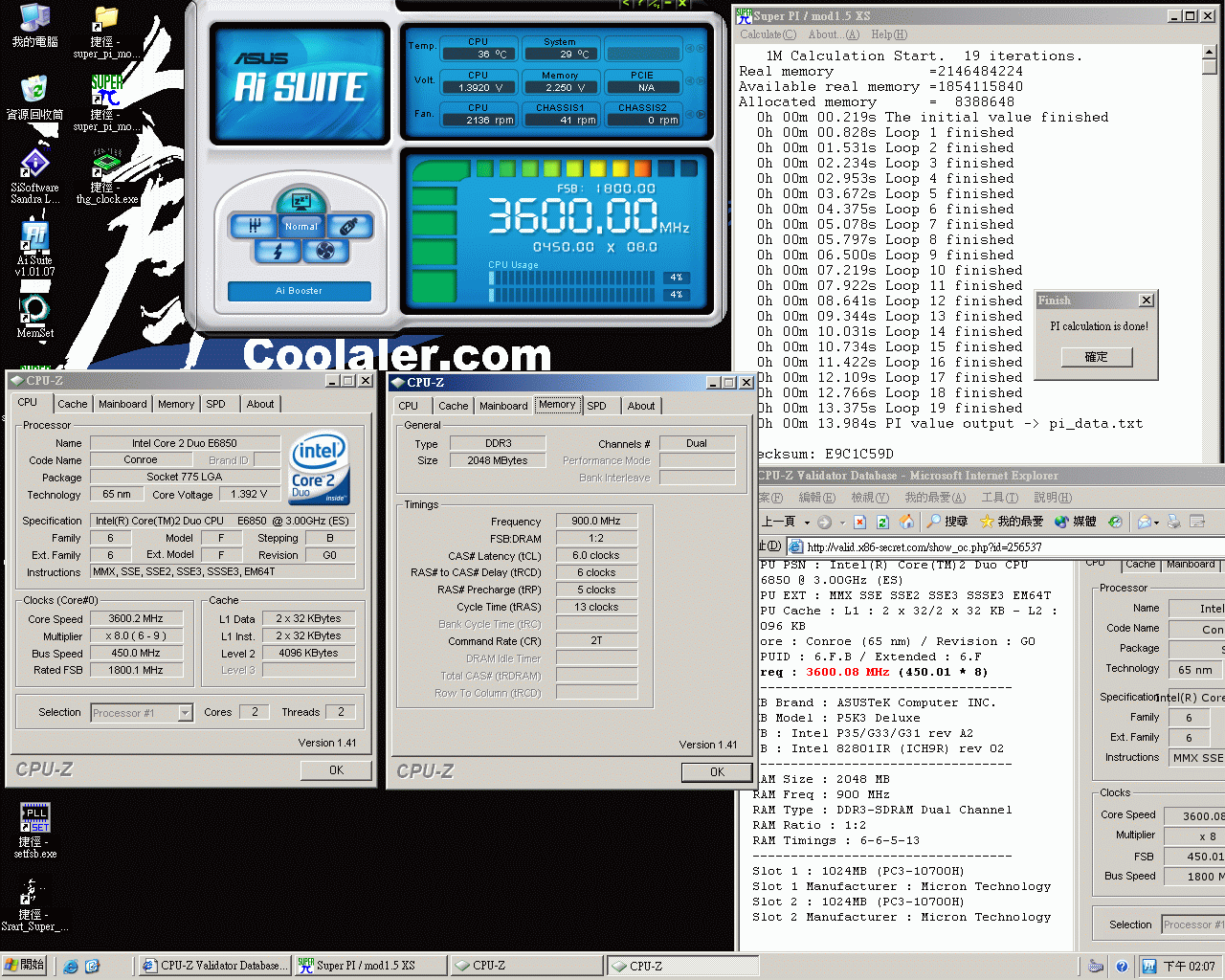Click the Super PI scrollbar up arrow

pyautogui.click(x=1210, y=53)
